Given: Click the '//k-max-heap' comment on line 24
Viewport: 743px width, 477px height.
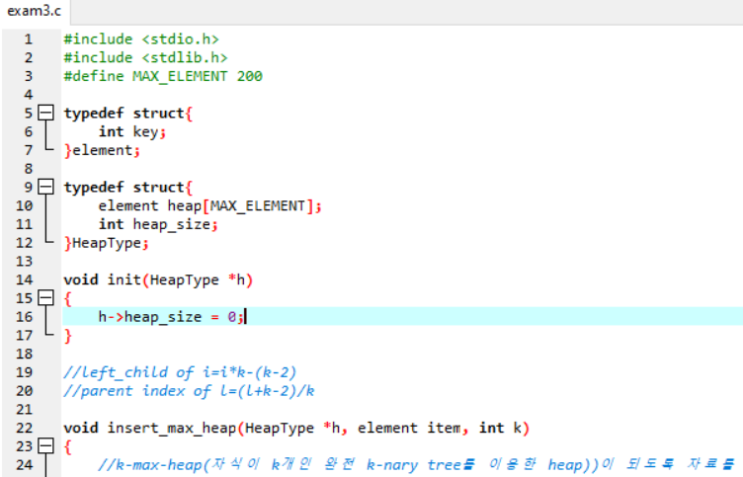Looking at the screenshot, I should tap(416, 465).
